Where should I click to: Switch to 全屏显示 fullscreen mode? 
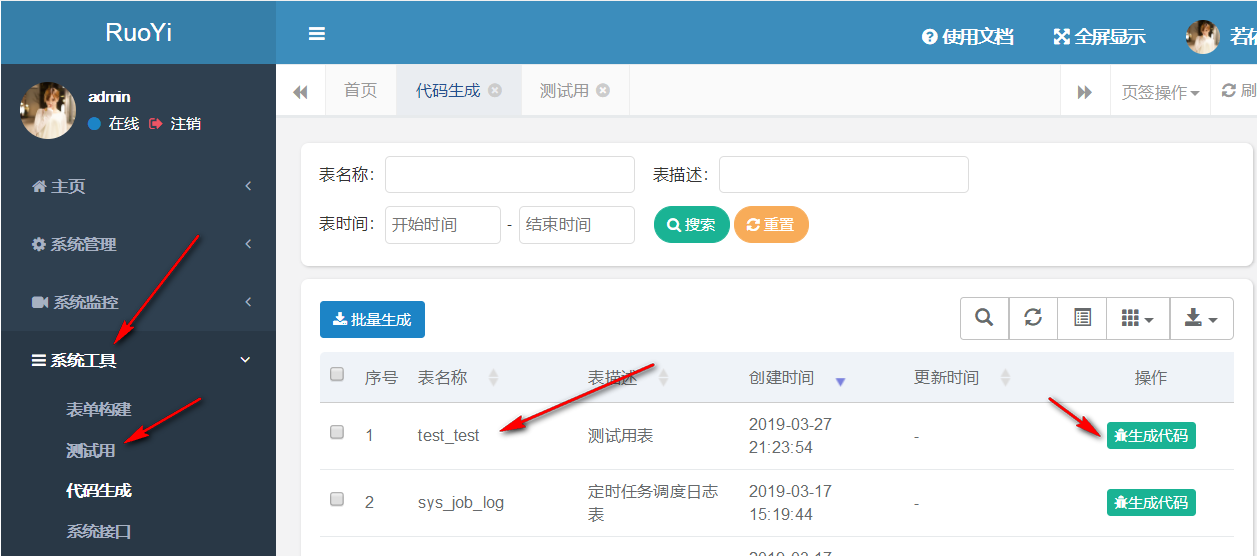[x=1100, y=37]
